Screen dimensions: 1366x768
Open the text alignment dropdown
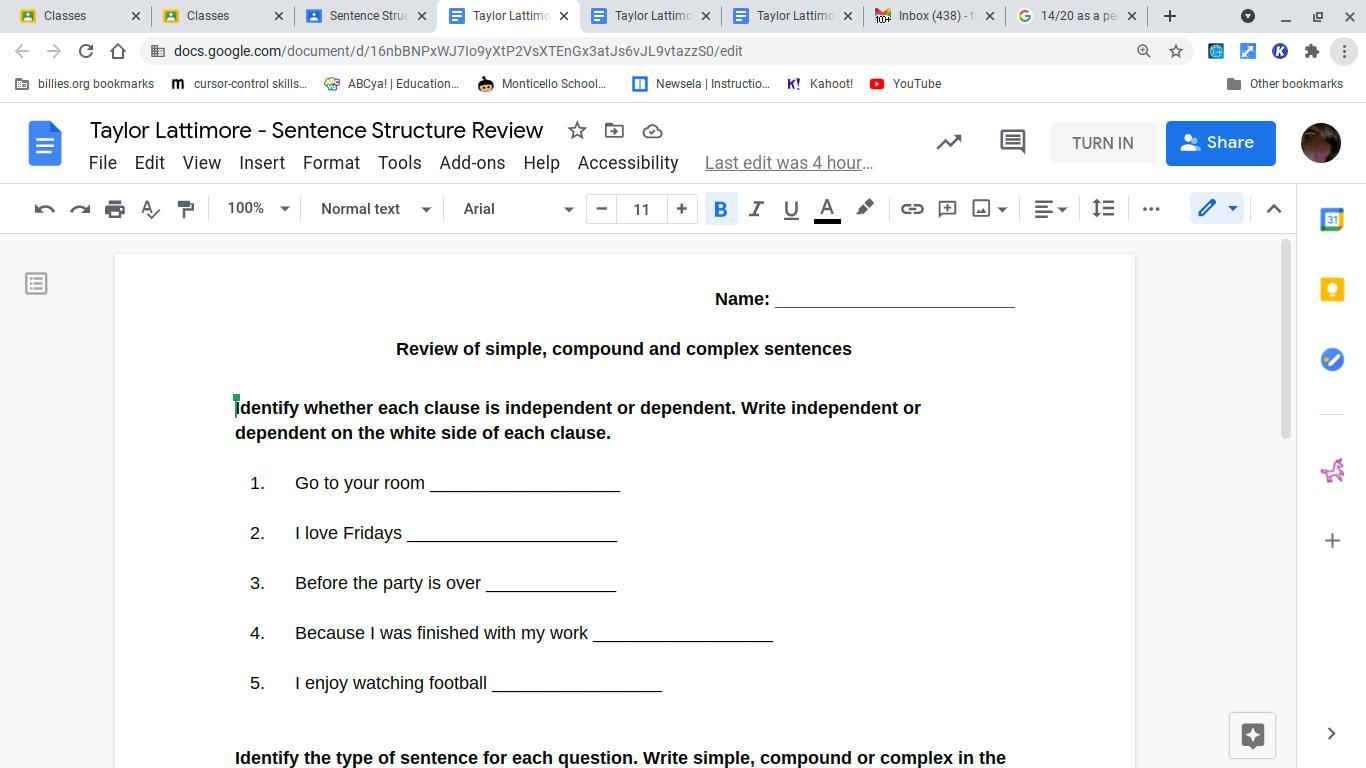1050,209
